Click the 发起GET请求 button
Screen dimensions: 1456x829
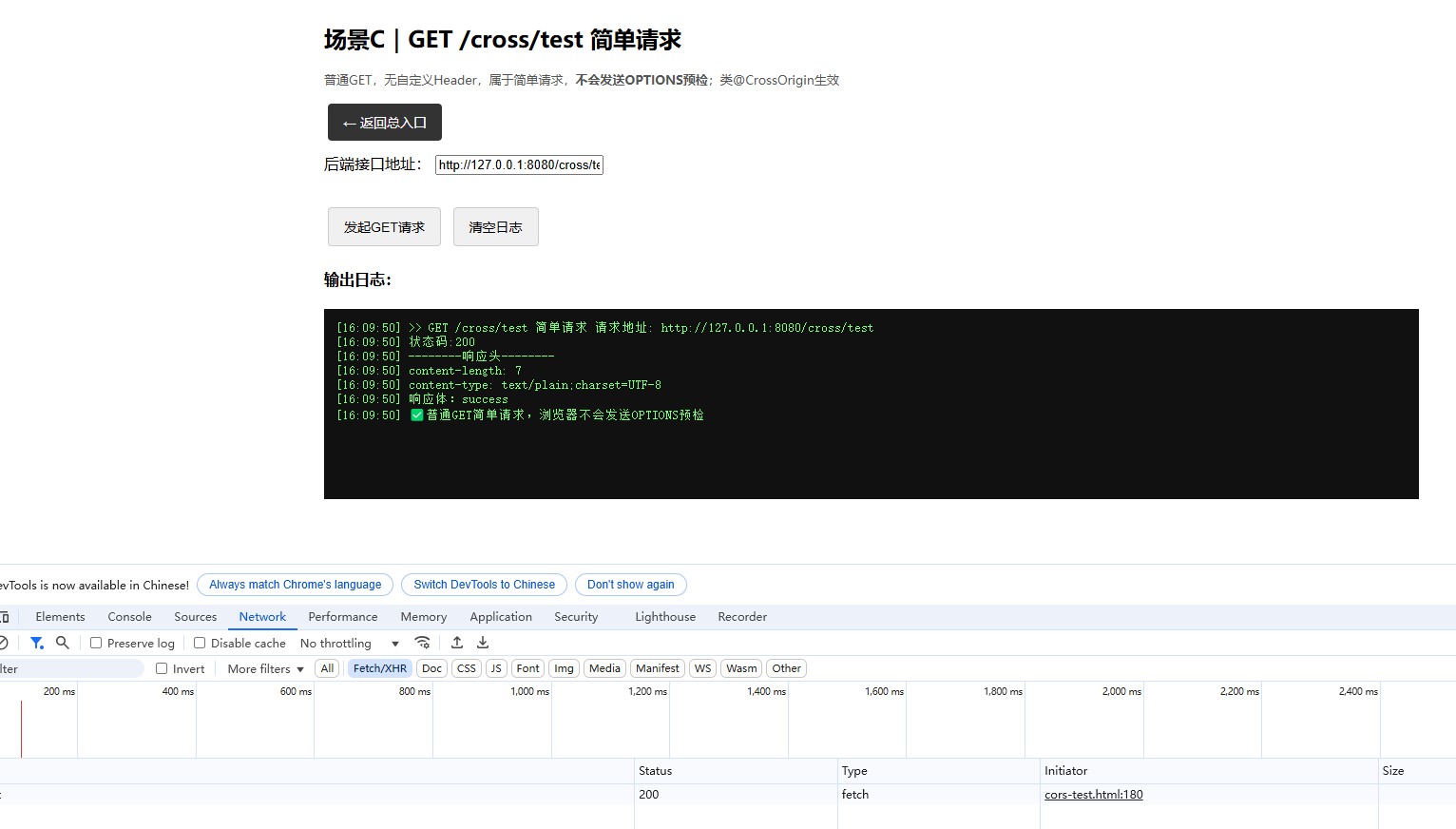pos(384,227)
